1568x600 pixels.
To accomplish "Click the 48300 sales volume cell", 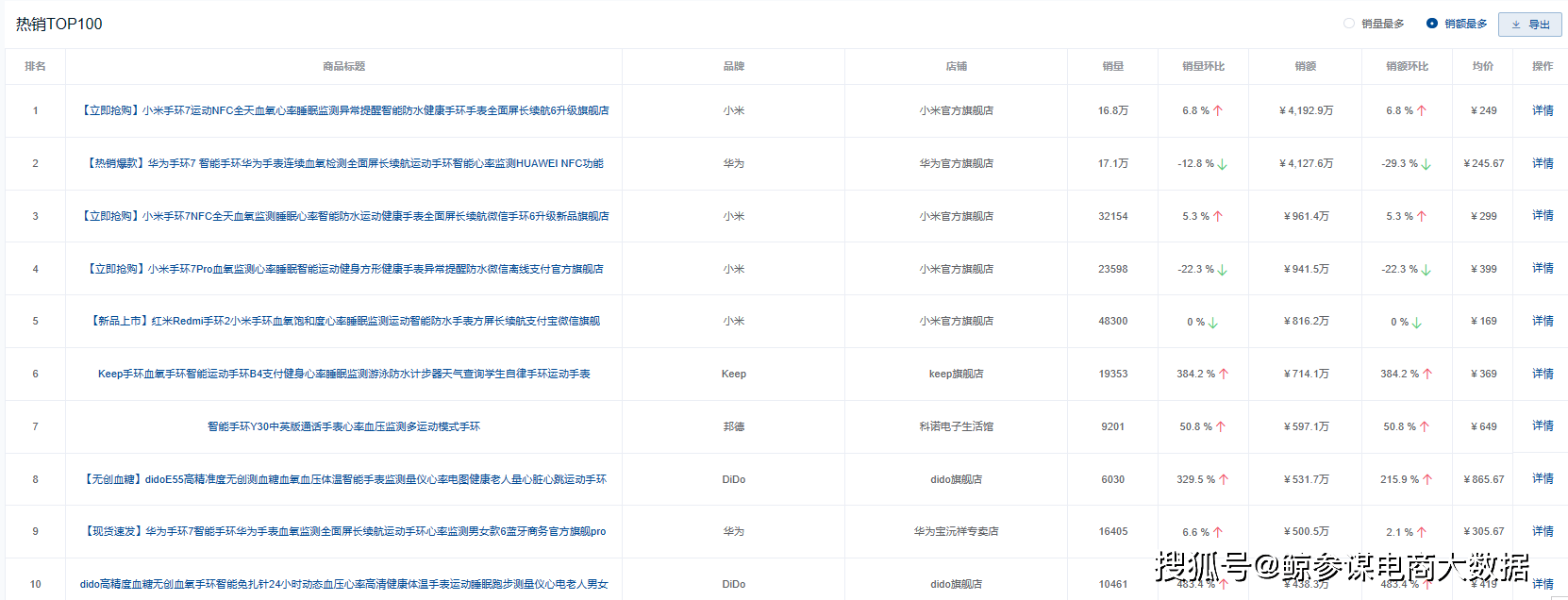I will click(1113, 321).
